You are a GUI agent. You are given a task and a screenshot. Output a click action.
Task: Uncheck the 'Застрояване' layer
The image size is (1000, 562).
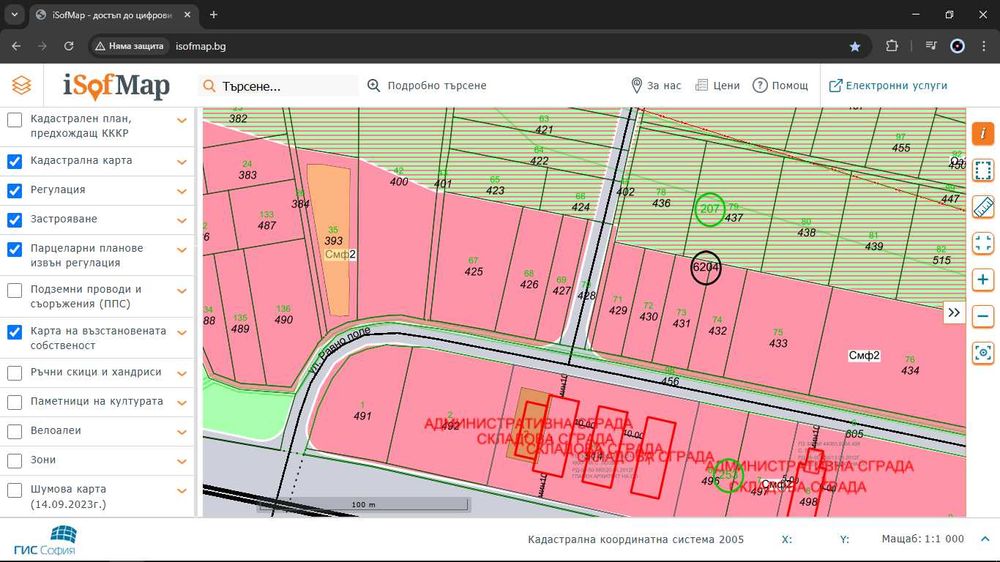click(14, 220)
